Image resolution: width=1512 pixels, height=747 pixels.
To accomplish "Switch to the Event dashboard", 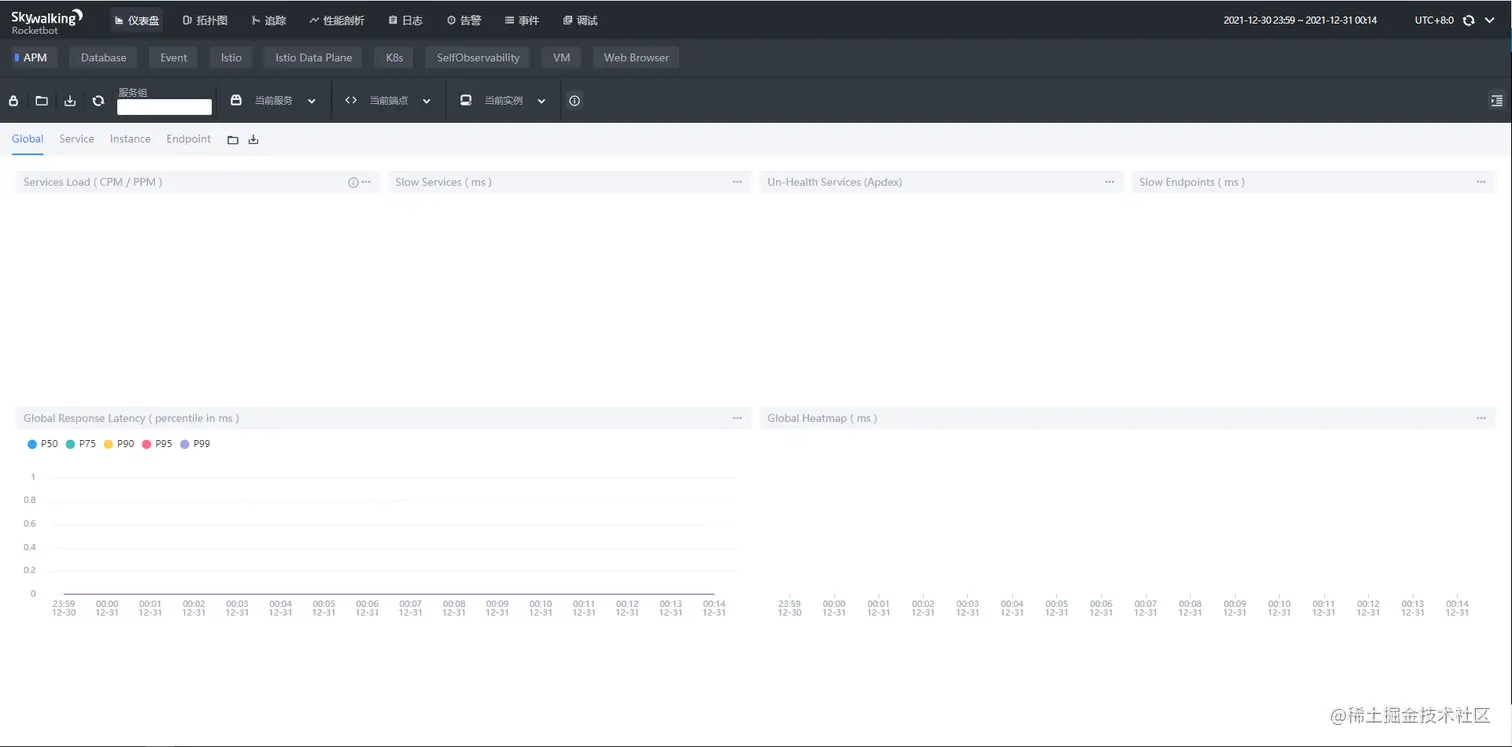I will (174, 58).
